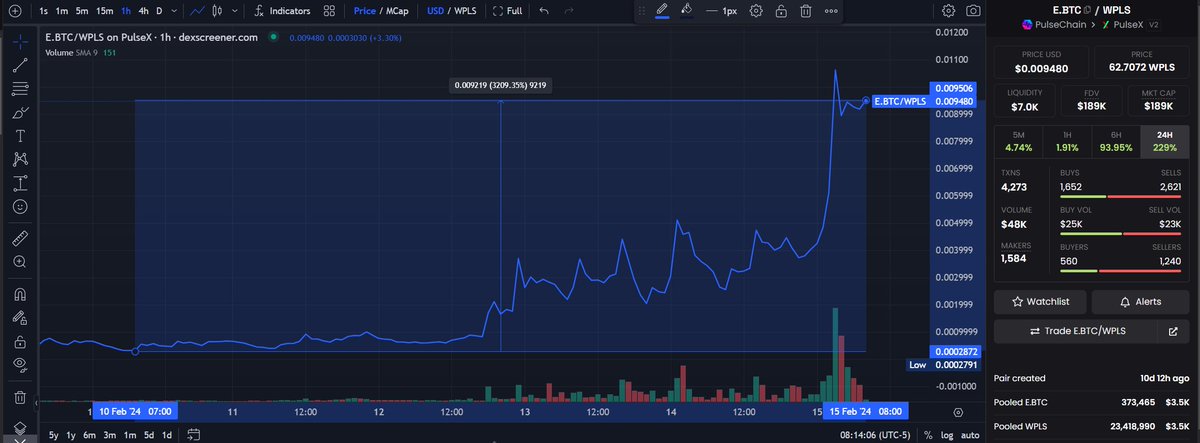
Task: Toggle lock all drawings in left toolbar
Action: pos(19,342)
